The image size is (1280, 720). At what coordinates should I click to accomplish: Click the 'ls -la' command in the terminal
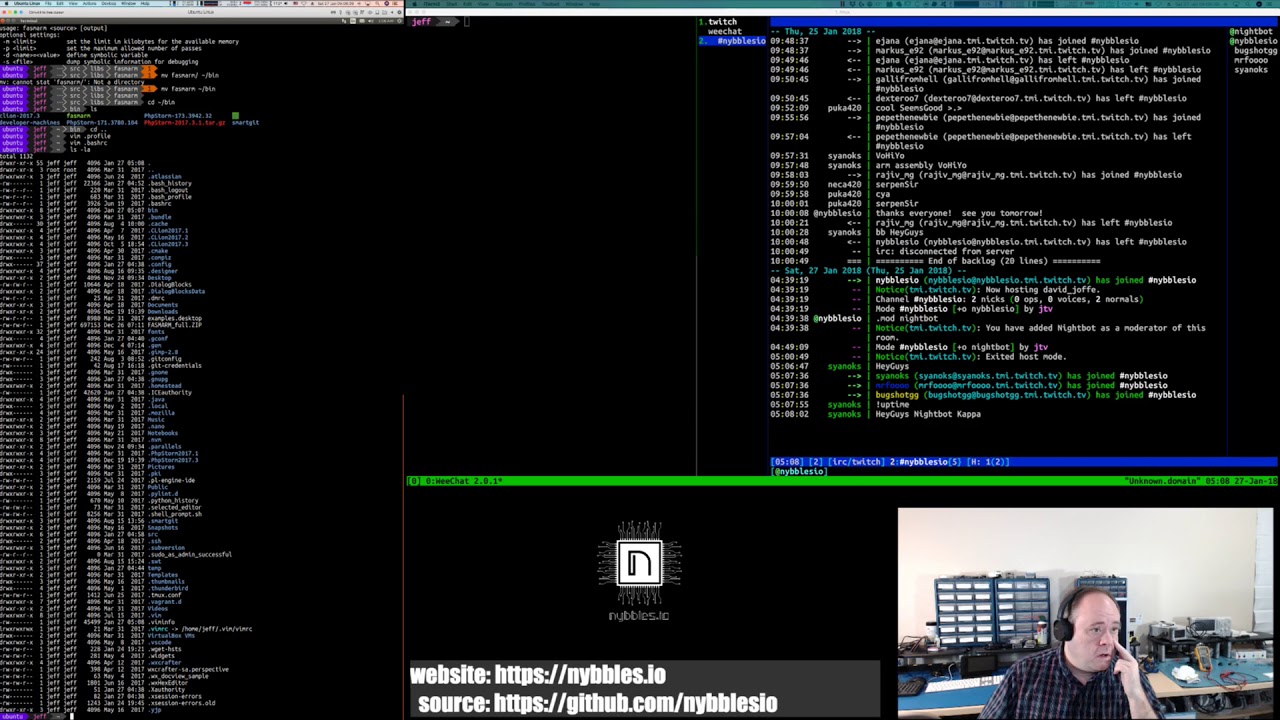(81, 149)
